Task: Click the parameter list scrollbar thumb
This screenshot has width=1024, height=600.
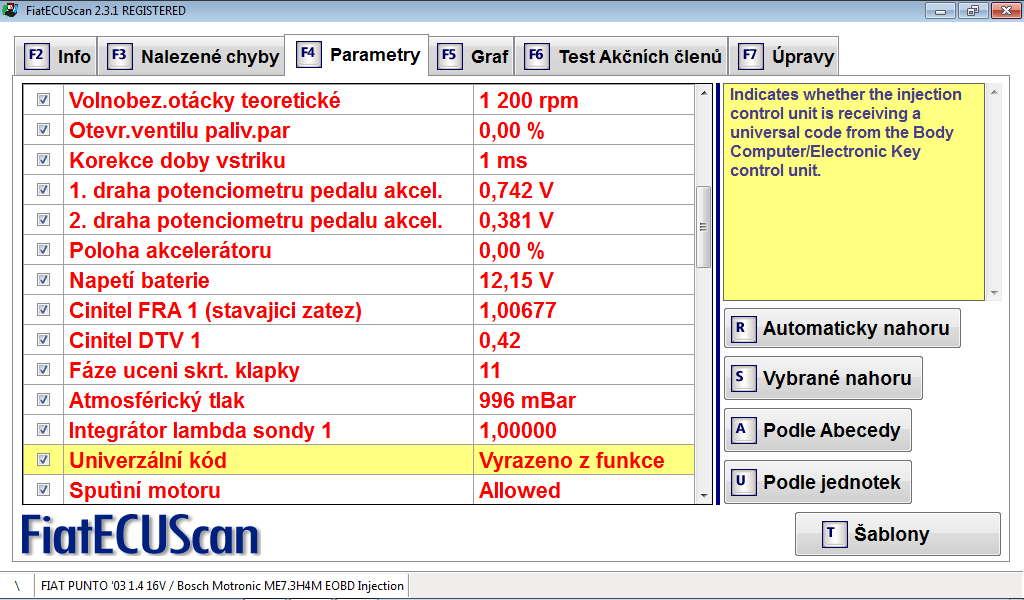Action: [x=704, y=226]
